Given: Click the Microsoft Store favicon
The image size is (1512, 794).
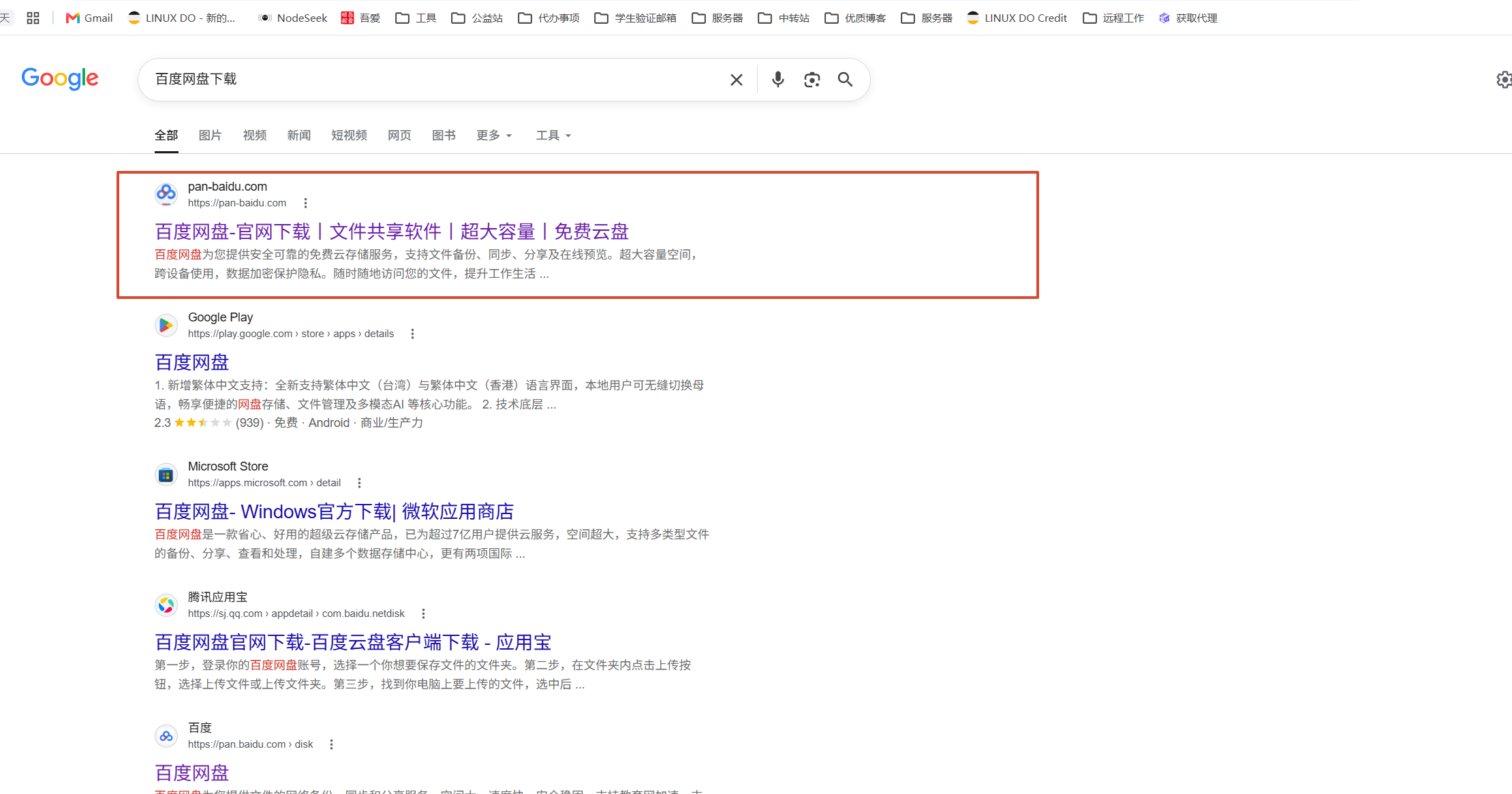Looking at the screenshot, I should pos(166,474).
